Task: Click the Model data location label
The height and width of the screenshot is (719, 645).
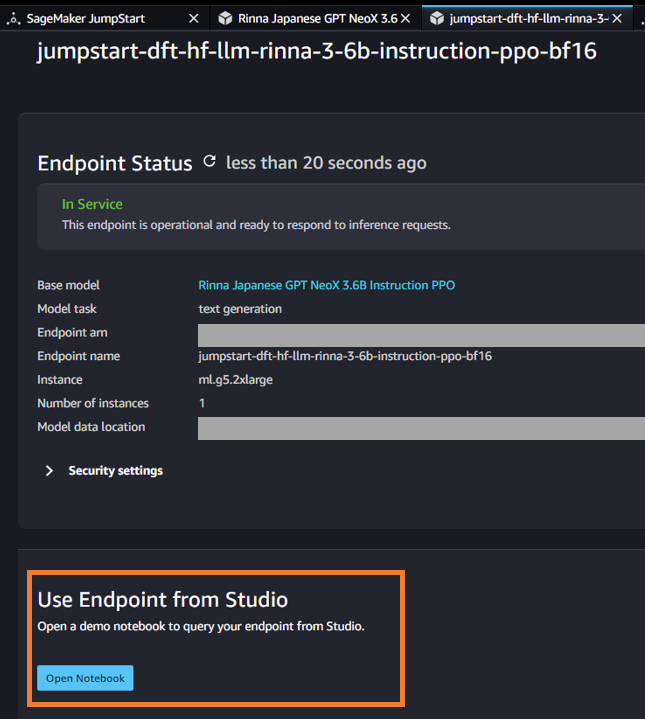Action: pos(91,427)
